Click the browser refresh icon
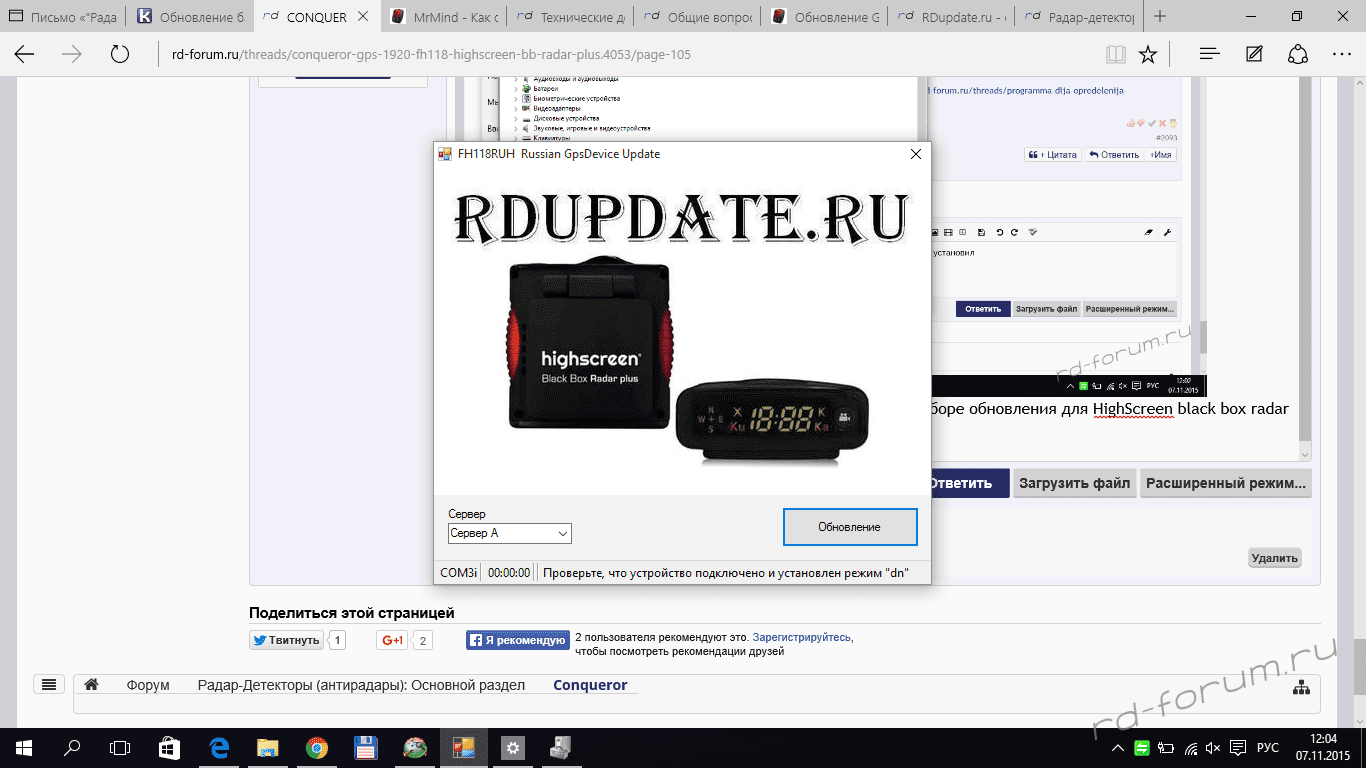 (120, 55)
